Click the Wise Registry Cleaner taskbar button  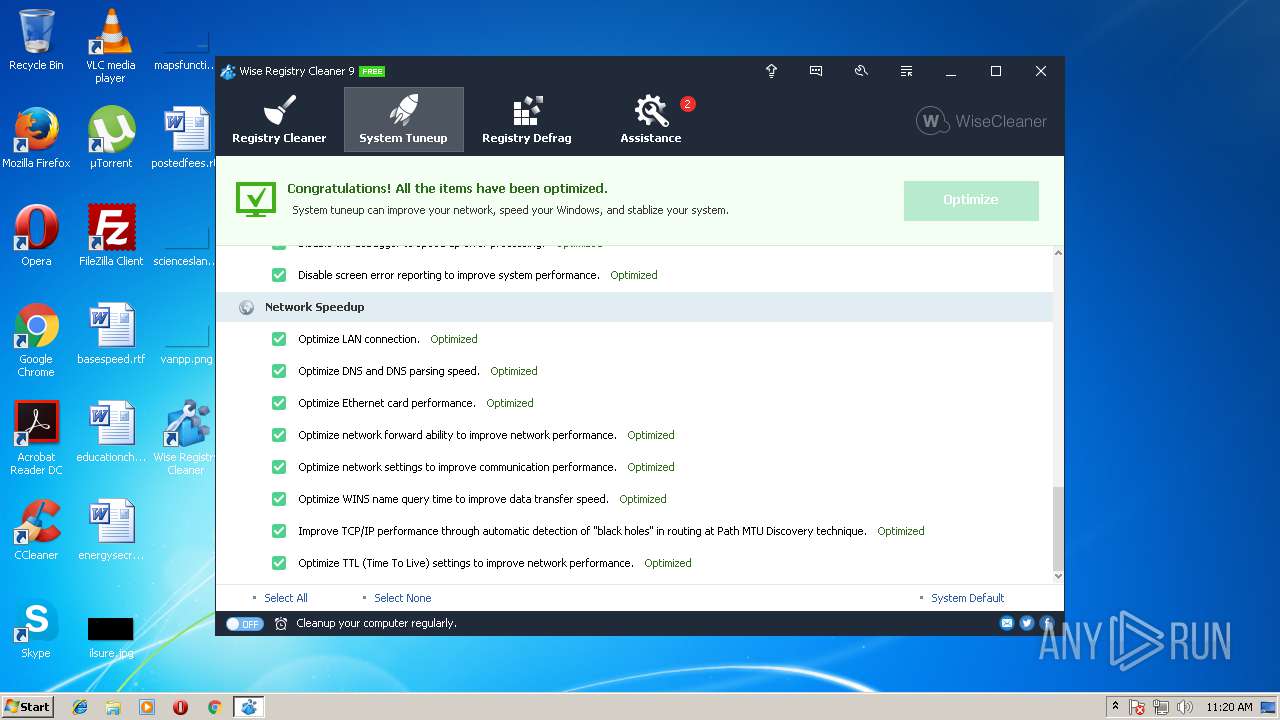[248, 707]
